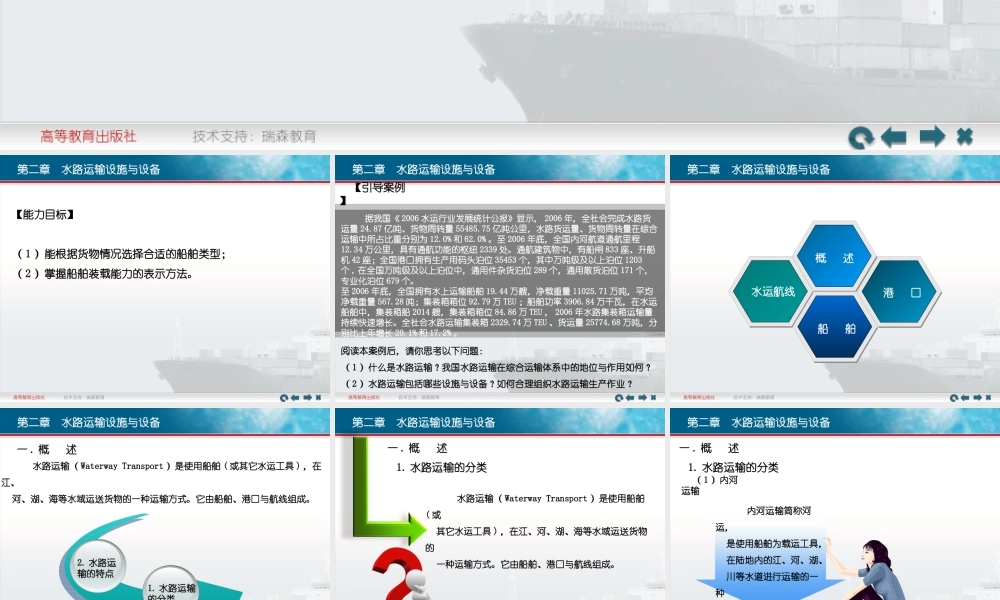The width and height of the screenshot is (1000, 600).
Task: Select the 概述 hexagon in the diagram
Action: [x=837, y=258]
